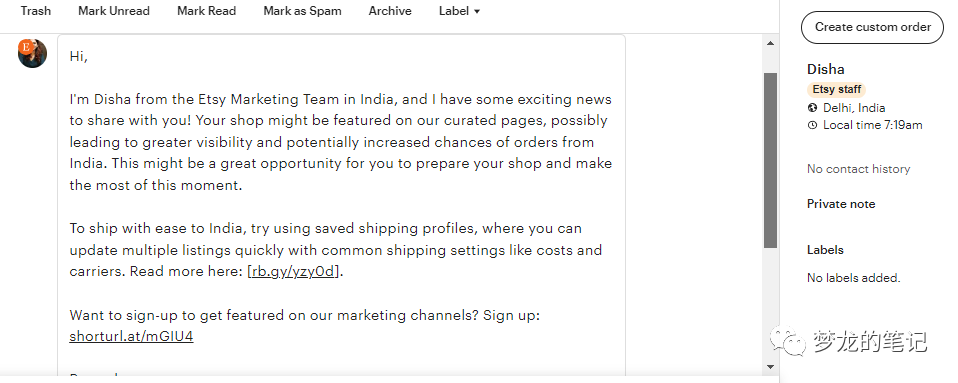The image size is (958, 383).
Task: Mark this message as Spam
Action: (302, 11)
